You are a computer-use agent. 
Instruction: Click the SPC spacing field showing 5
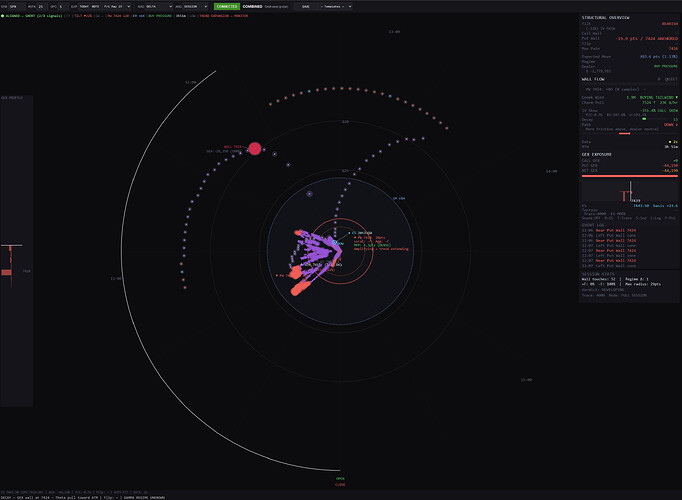click(x=63, y=7)
